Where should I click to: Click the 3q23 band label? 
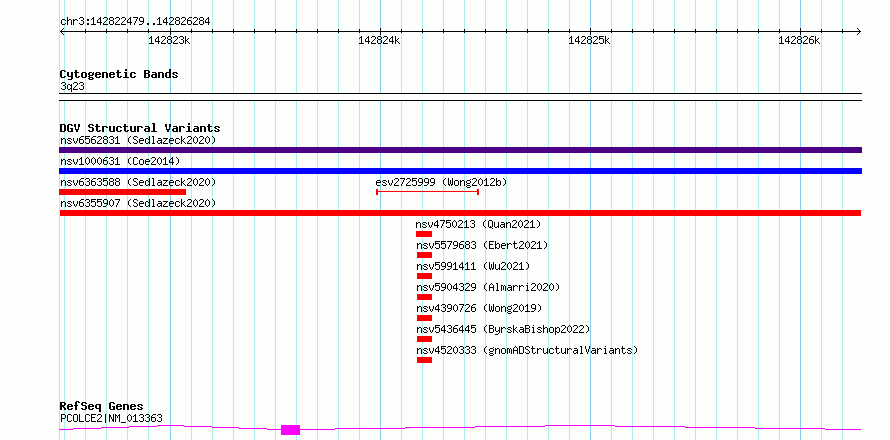(72, 87)
